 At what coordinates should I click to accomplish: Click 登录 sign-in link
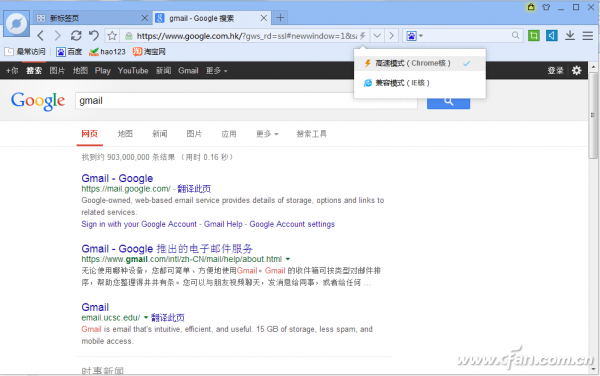pyautogui.click(x=555, y=70)
